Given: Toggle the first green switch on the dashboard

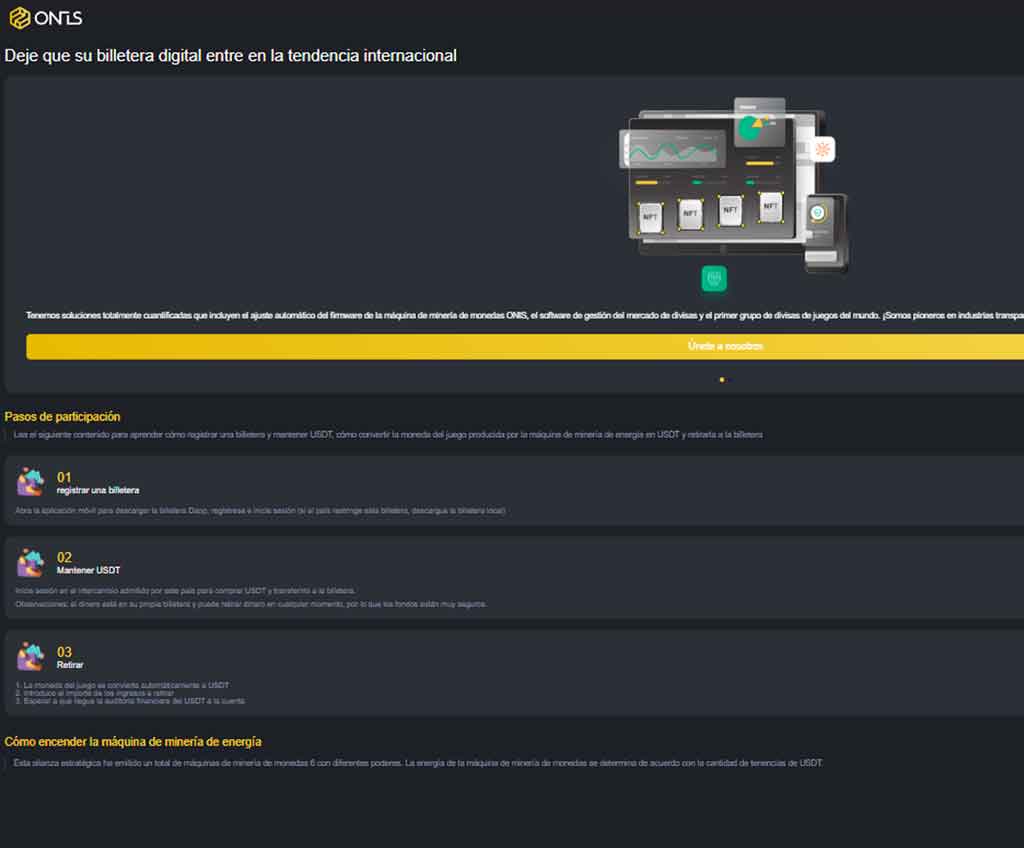Looking at the screenshot, I should pyautogui.click(x=696, y=181).
